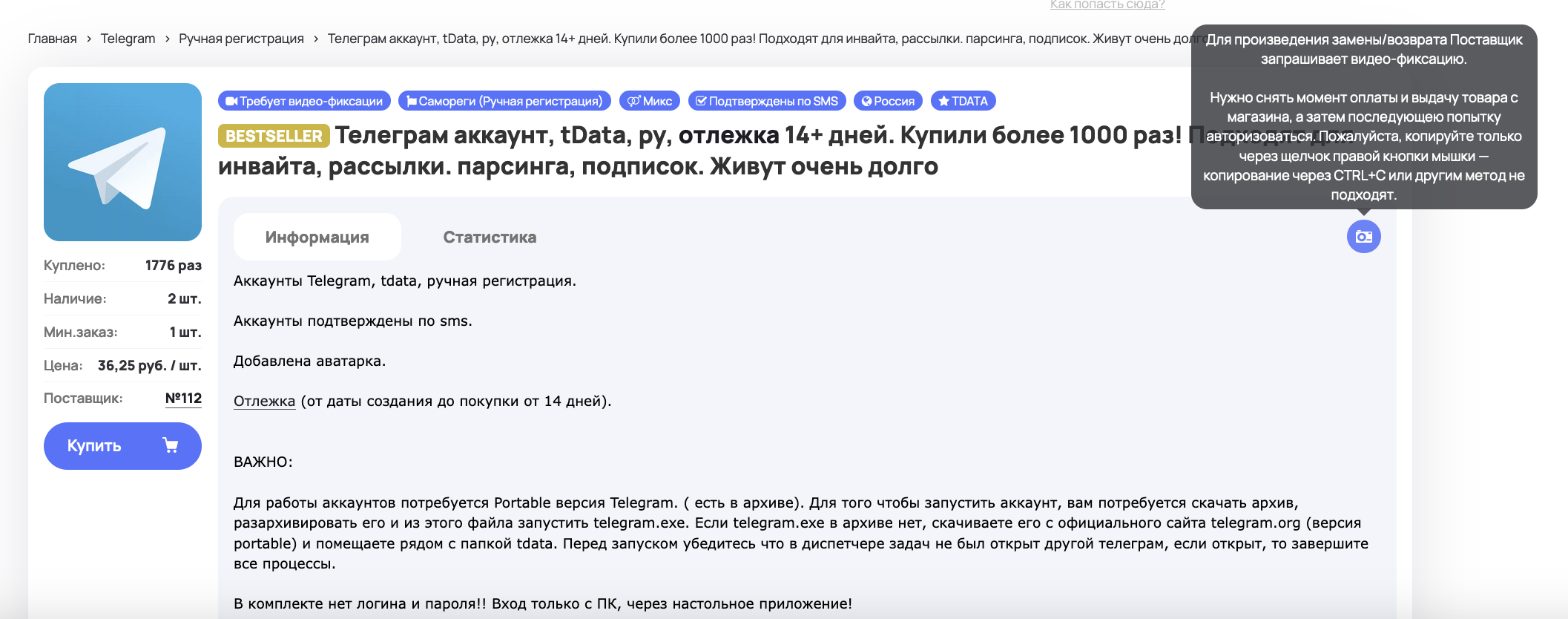Click the Наличие: label
Image resolution: width=1568 pixels, height=619 pixels.
click(75, 299)
